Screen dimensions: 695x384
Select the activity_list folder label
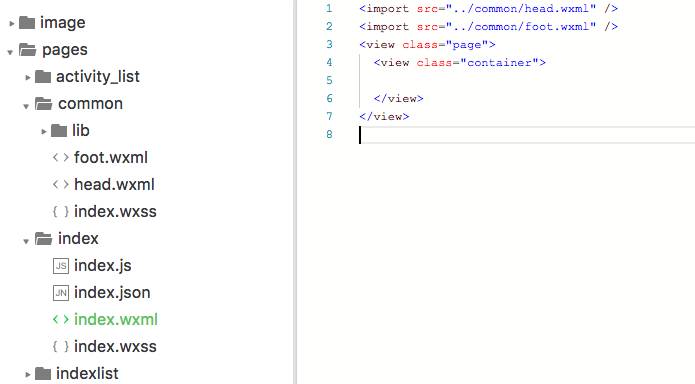[x=98, y=77]
